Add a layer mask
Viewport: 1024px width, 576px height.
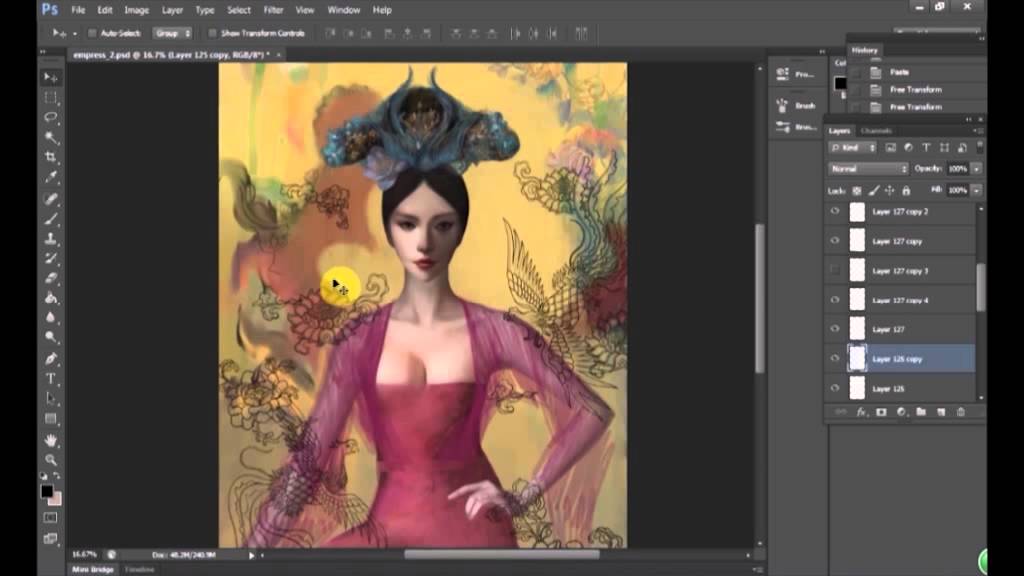click(881, 412)
